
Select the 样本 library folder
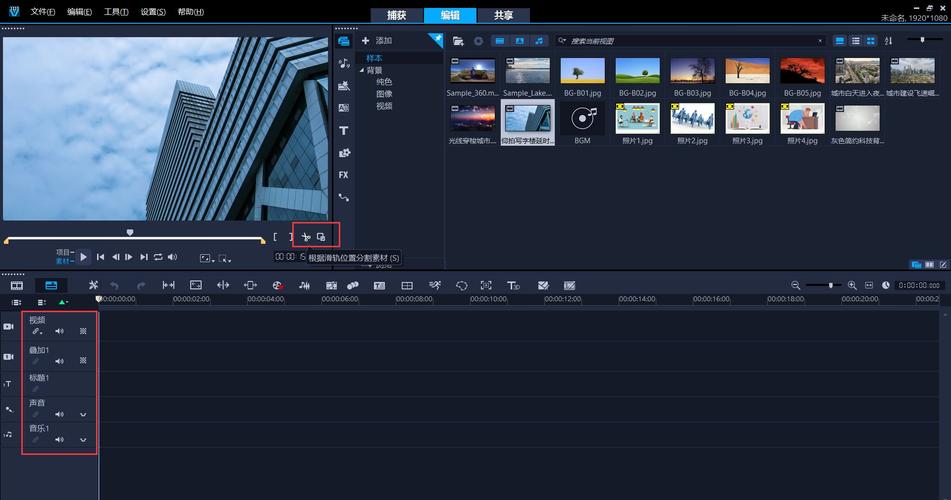(374, 58)
